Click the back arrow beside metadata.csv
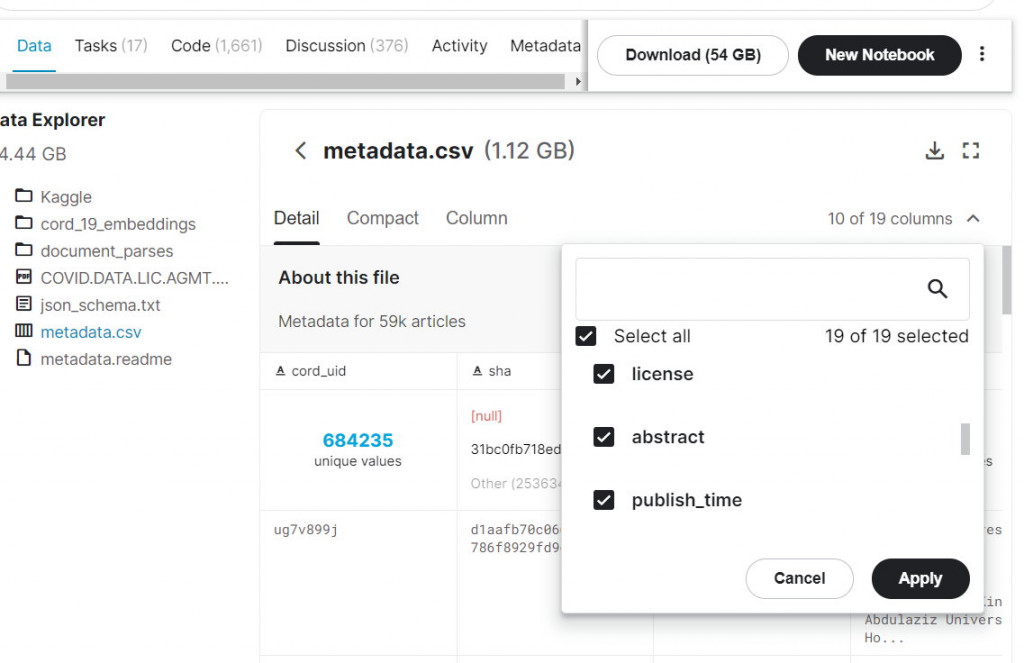The image size is (1024, 663). click(x=300, y=151)
